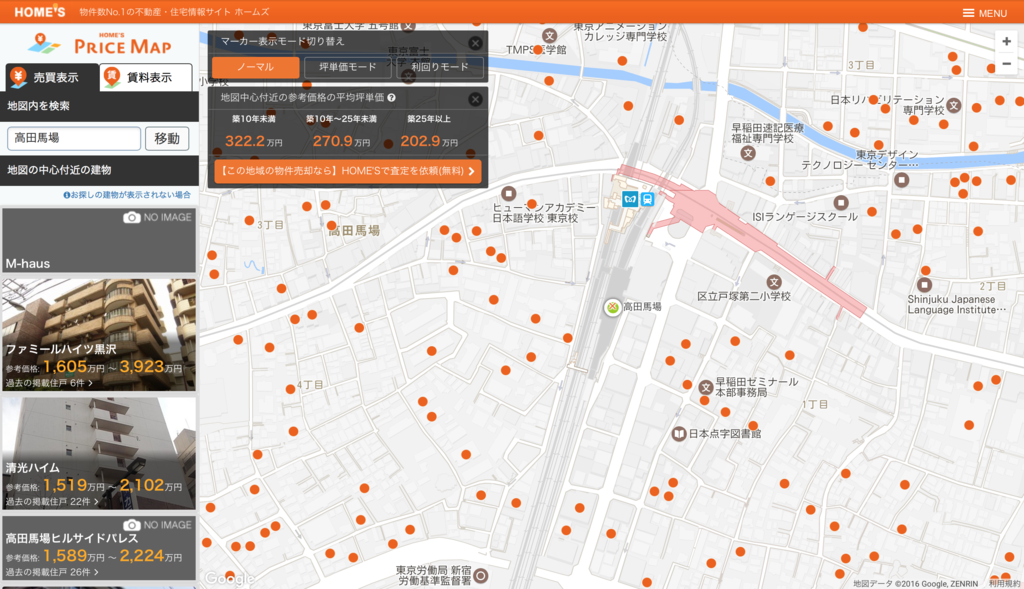Expand 過去の掲載住戸 22件 listings

(52, 501)
